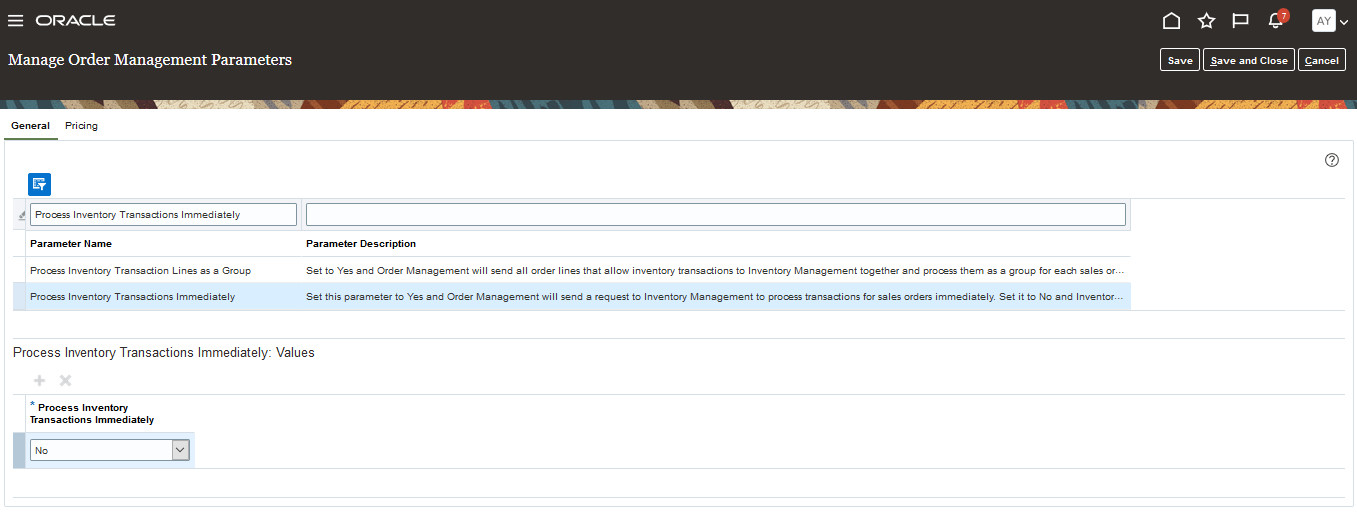Open the Watchlist flag icon
The image size is (1357, 512).
(x=1240, y=21)
